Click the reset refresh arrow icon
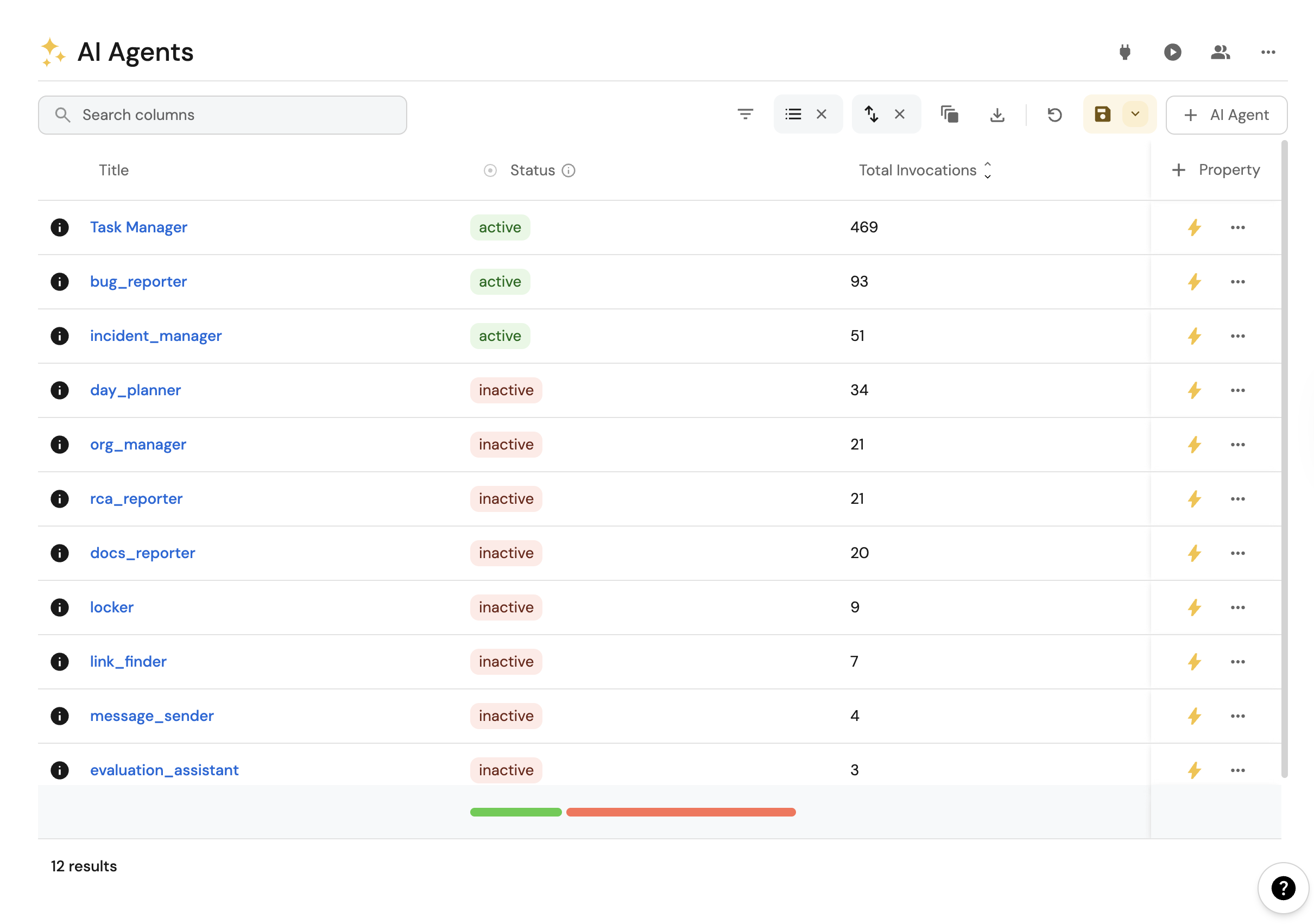 [x=1054, y=115]
